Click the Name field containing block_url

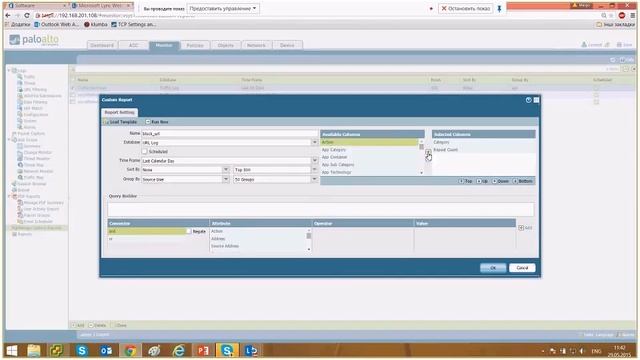(x=229, y=133)
